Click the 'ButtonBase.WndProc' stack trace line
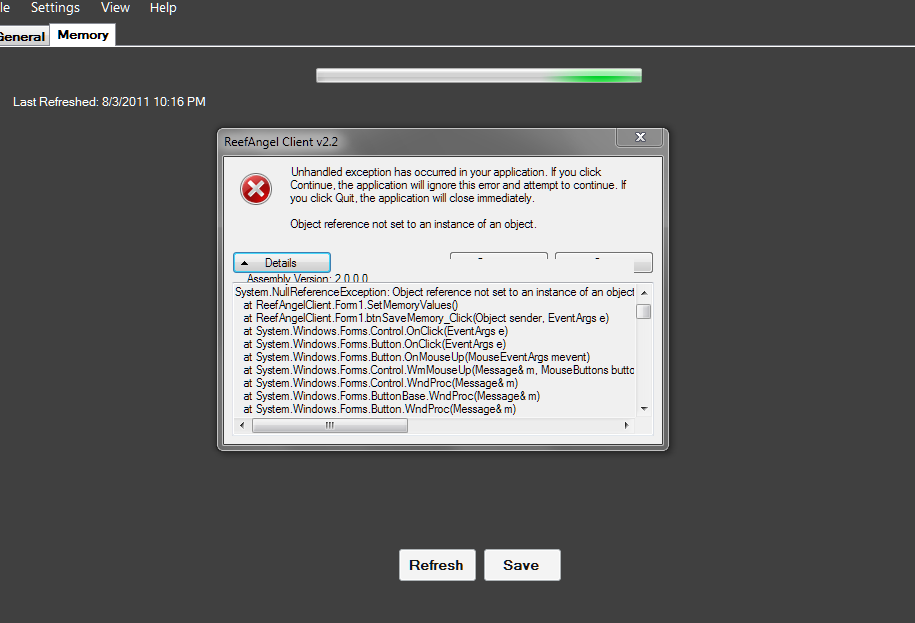The height and width of the screenshot is (623, 915). point(392,396)
